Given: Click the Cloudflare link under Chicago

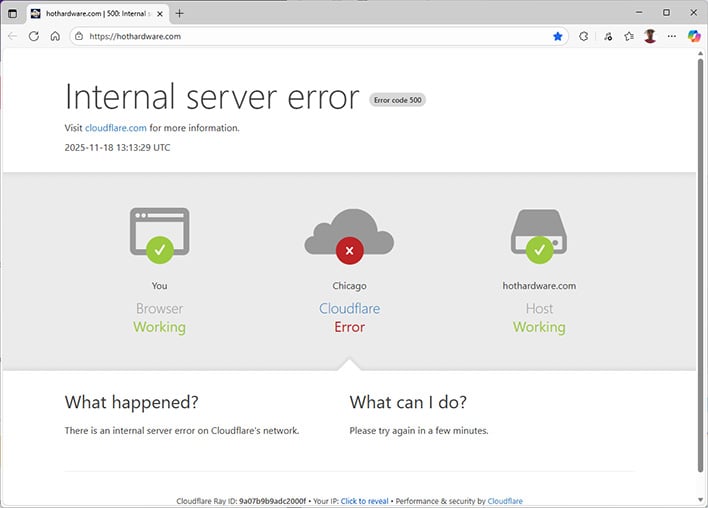Looking at the screenshot, I should pyautogui.click(x=349, y=308).
